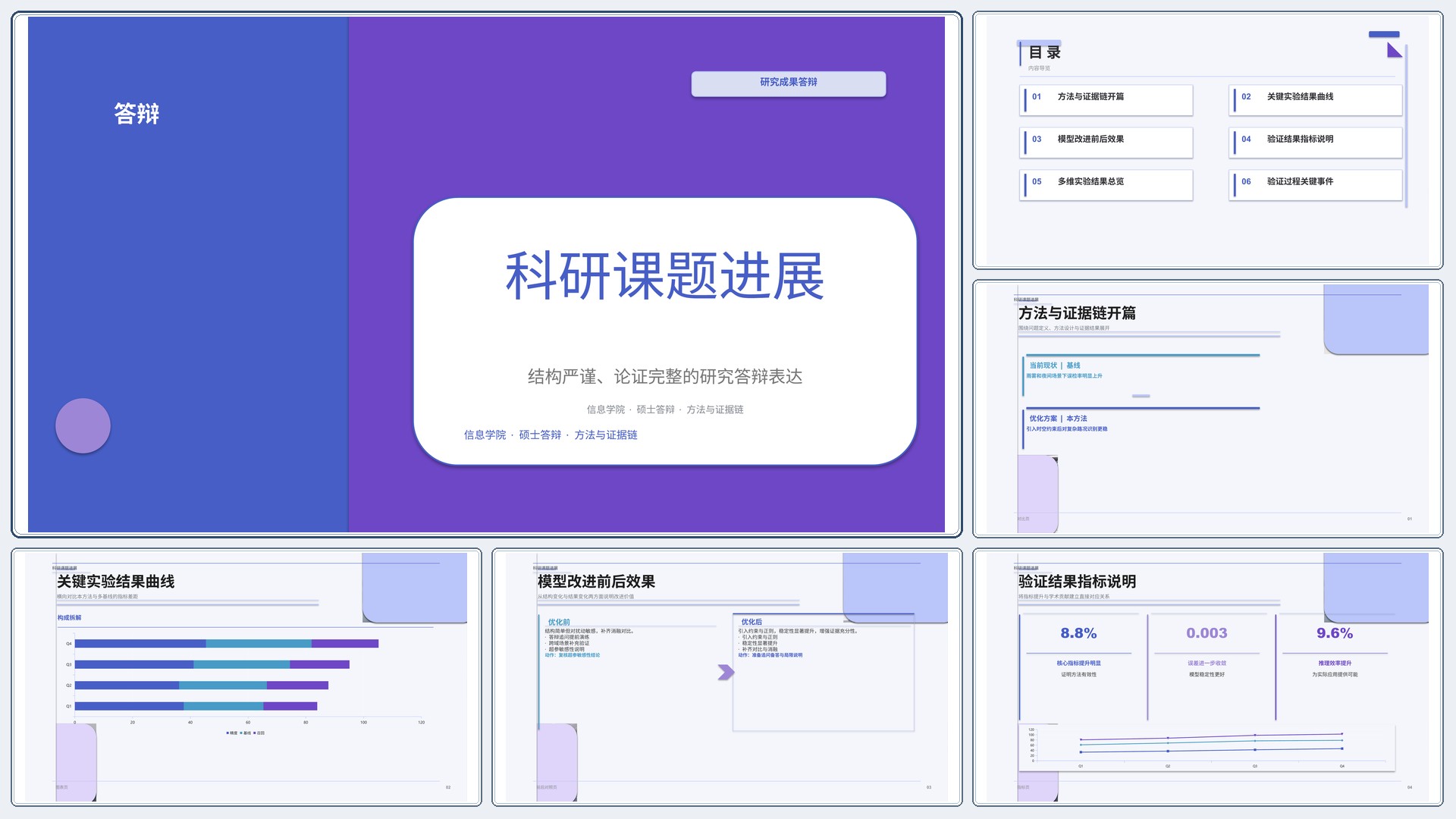
Task: Open the 方法与证据链开篇 slide thumbnail
Action: point(1207,409)
